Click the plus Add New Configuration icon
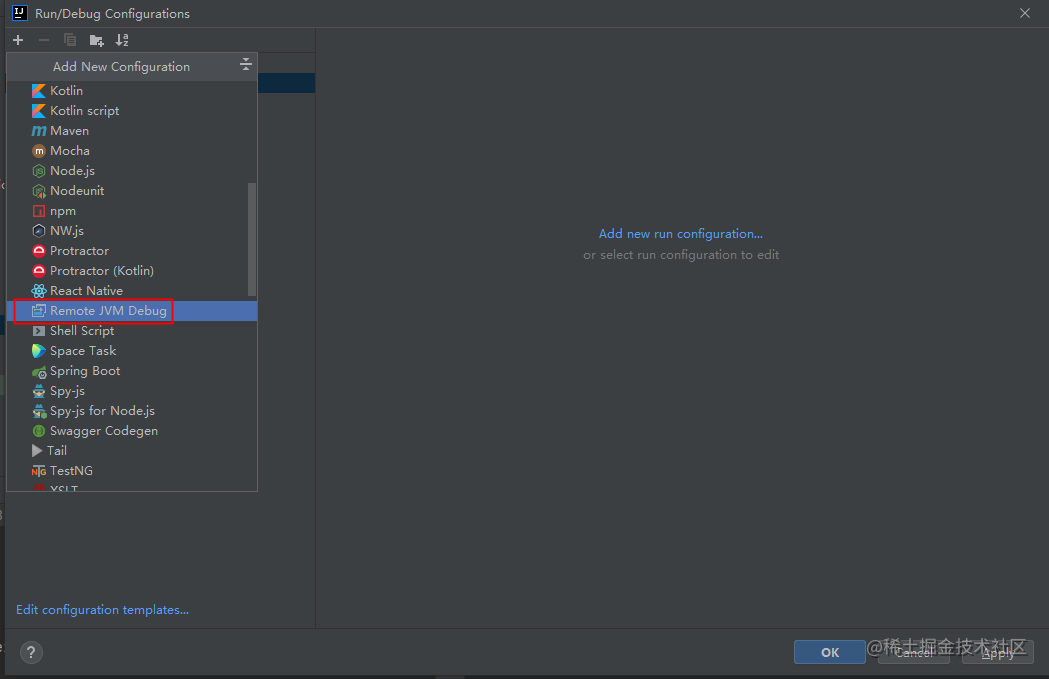Image resolution: width=1049 pixels, height=679 pixels. [x=18, y=40]
